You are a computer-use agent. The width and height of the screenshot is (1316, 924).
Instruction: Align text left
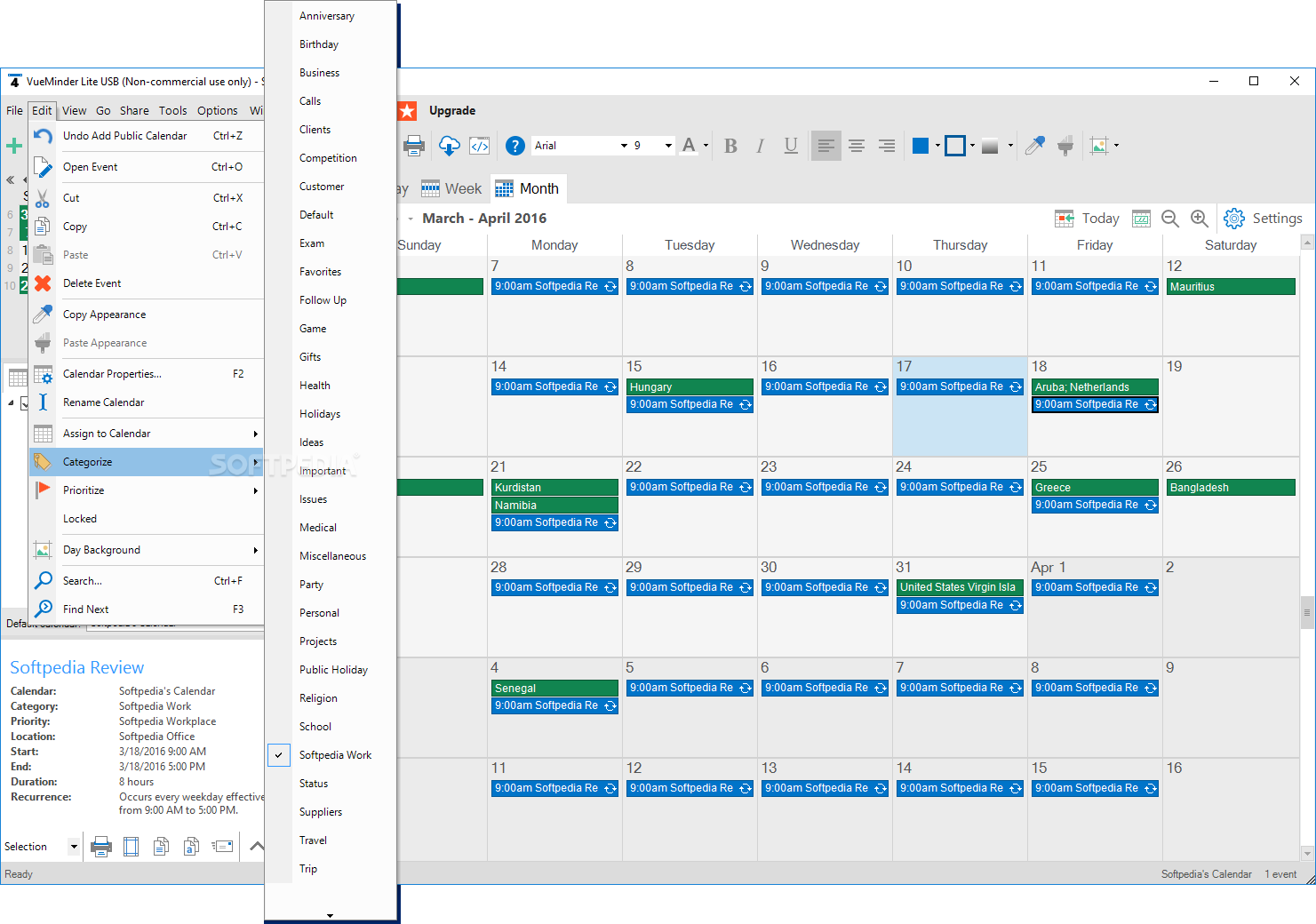(x=826, y=146)
